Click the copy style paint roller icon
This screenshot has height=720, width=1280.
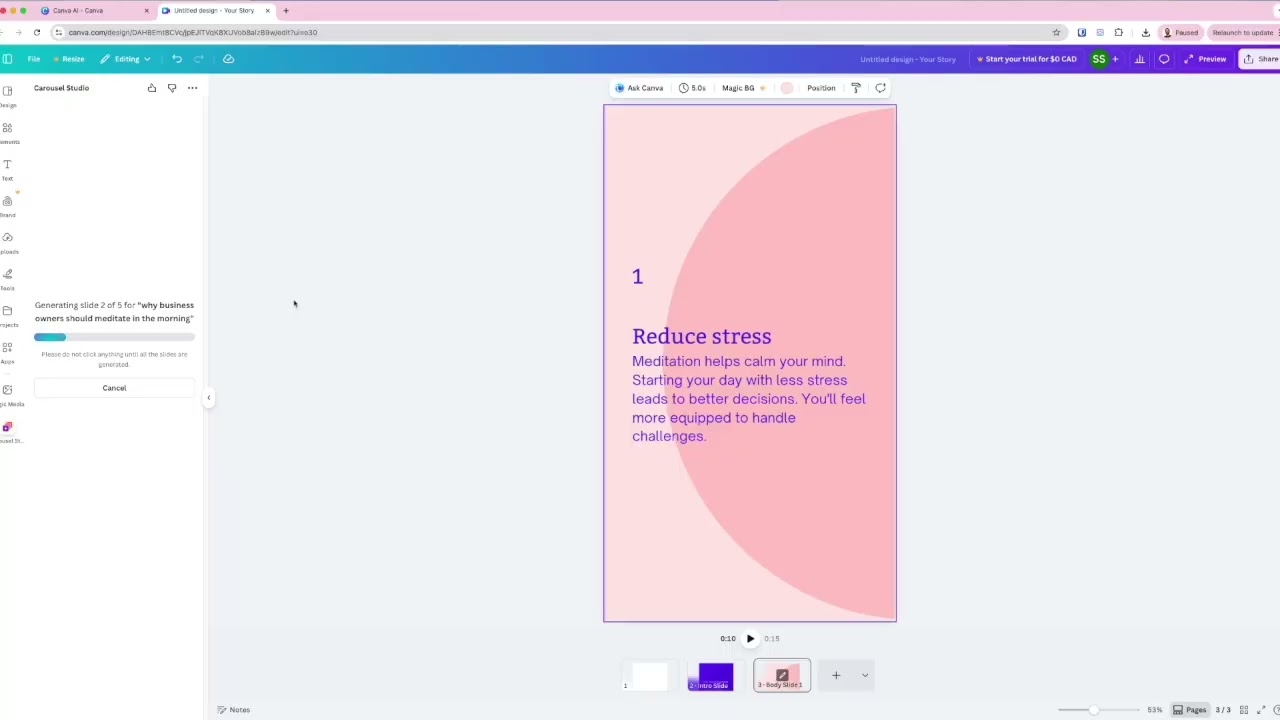click(856, 88)
